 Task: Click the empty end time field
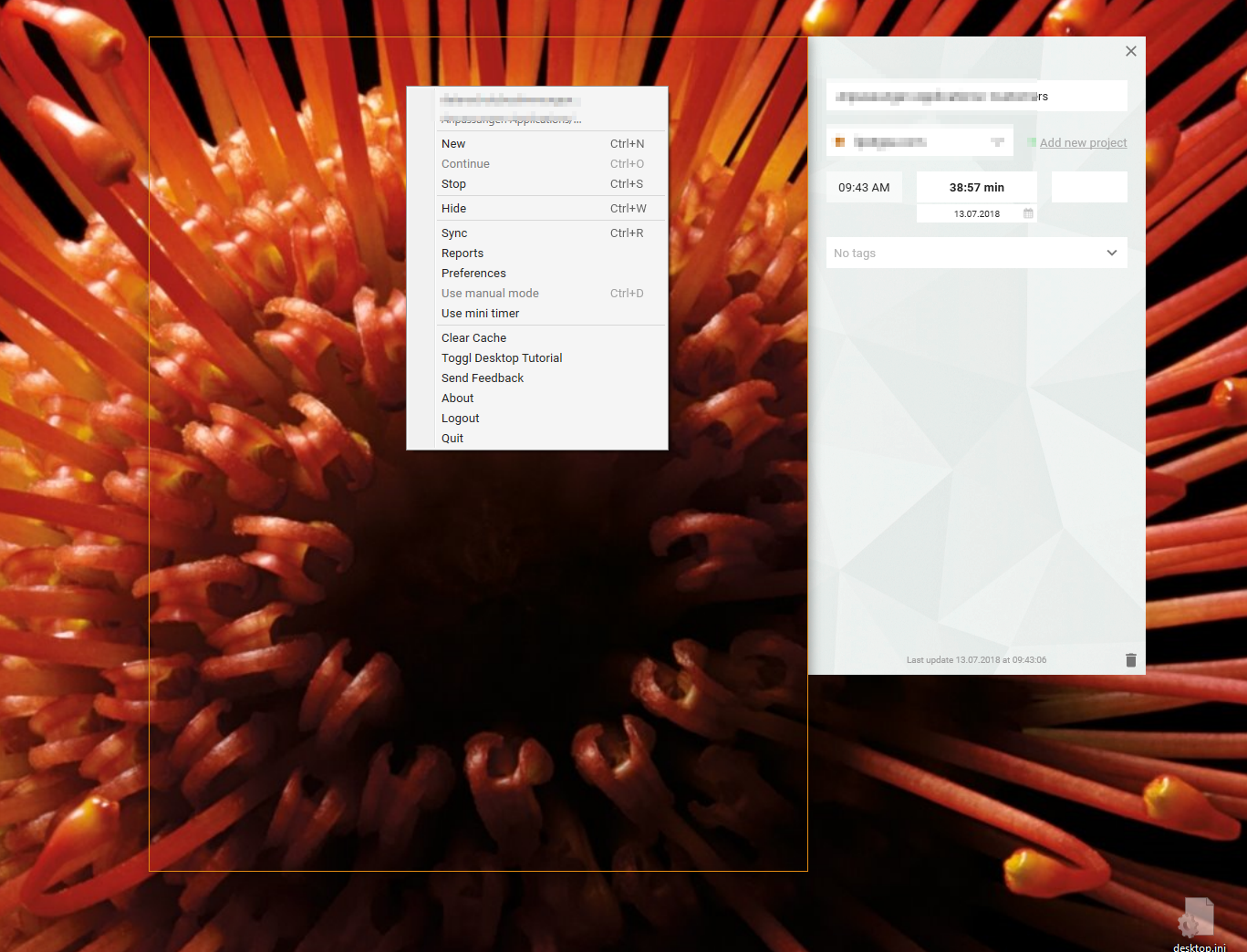[x=1089, y=187]
